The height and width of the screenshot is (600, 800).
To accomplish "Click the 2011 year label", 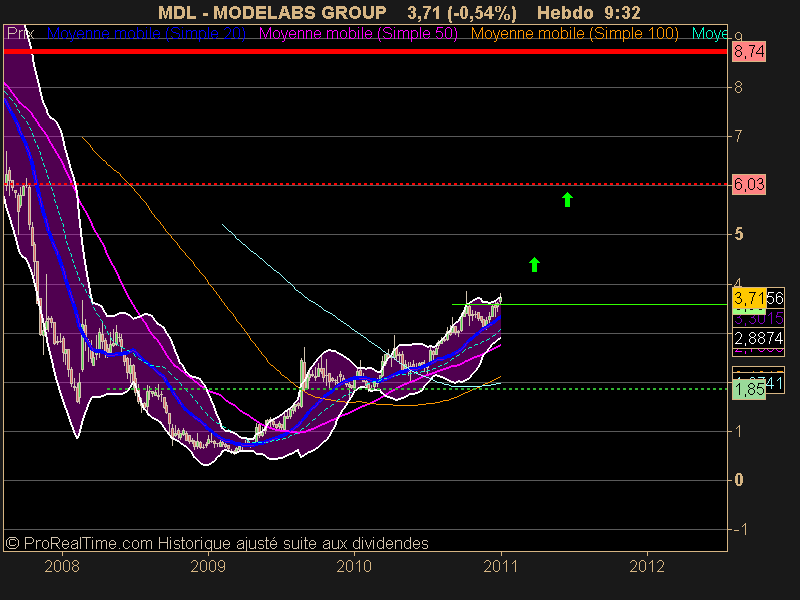I will point(501,567).
